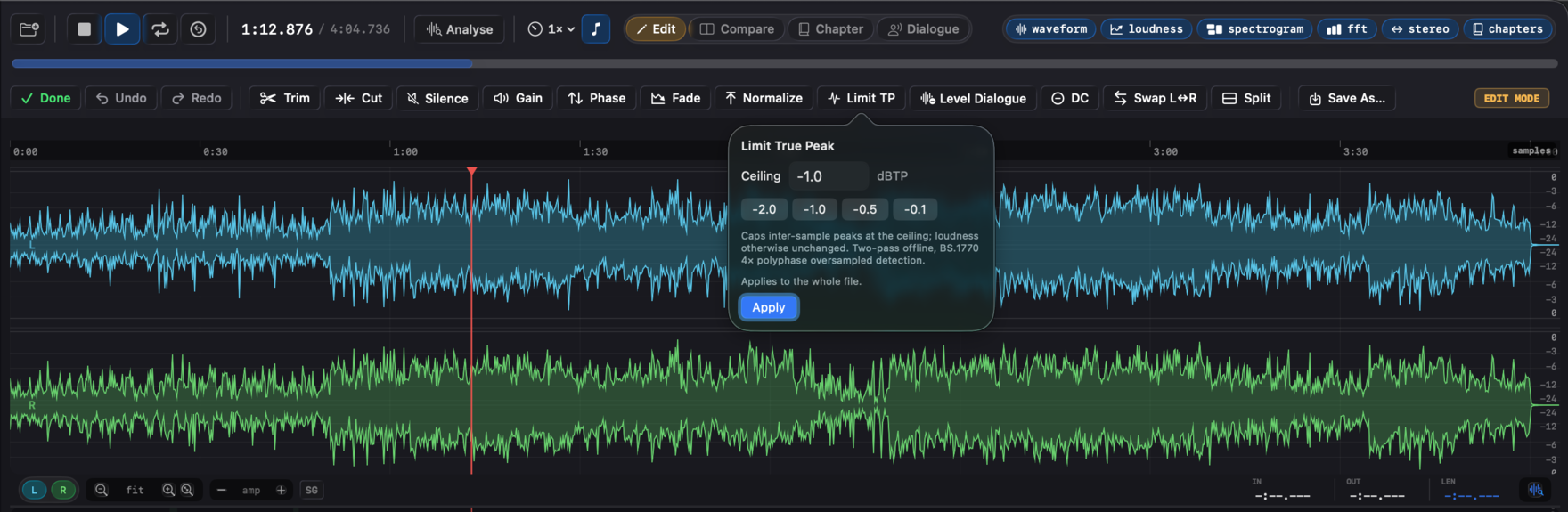Toggle the fft view
Image resolution: width=1568 pixels, height=512 pixels.
point(1346,29)
